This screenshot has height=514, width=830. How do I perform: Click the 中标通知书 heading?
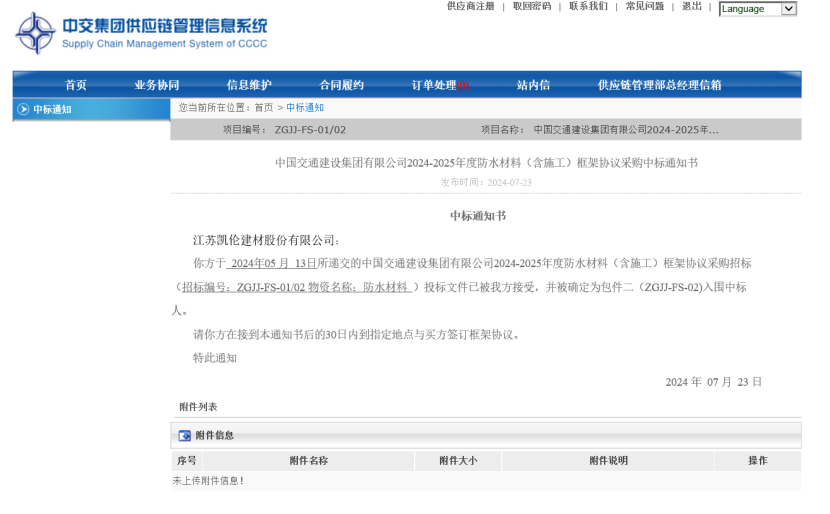pos(478,215)
